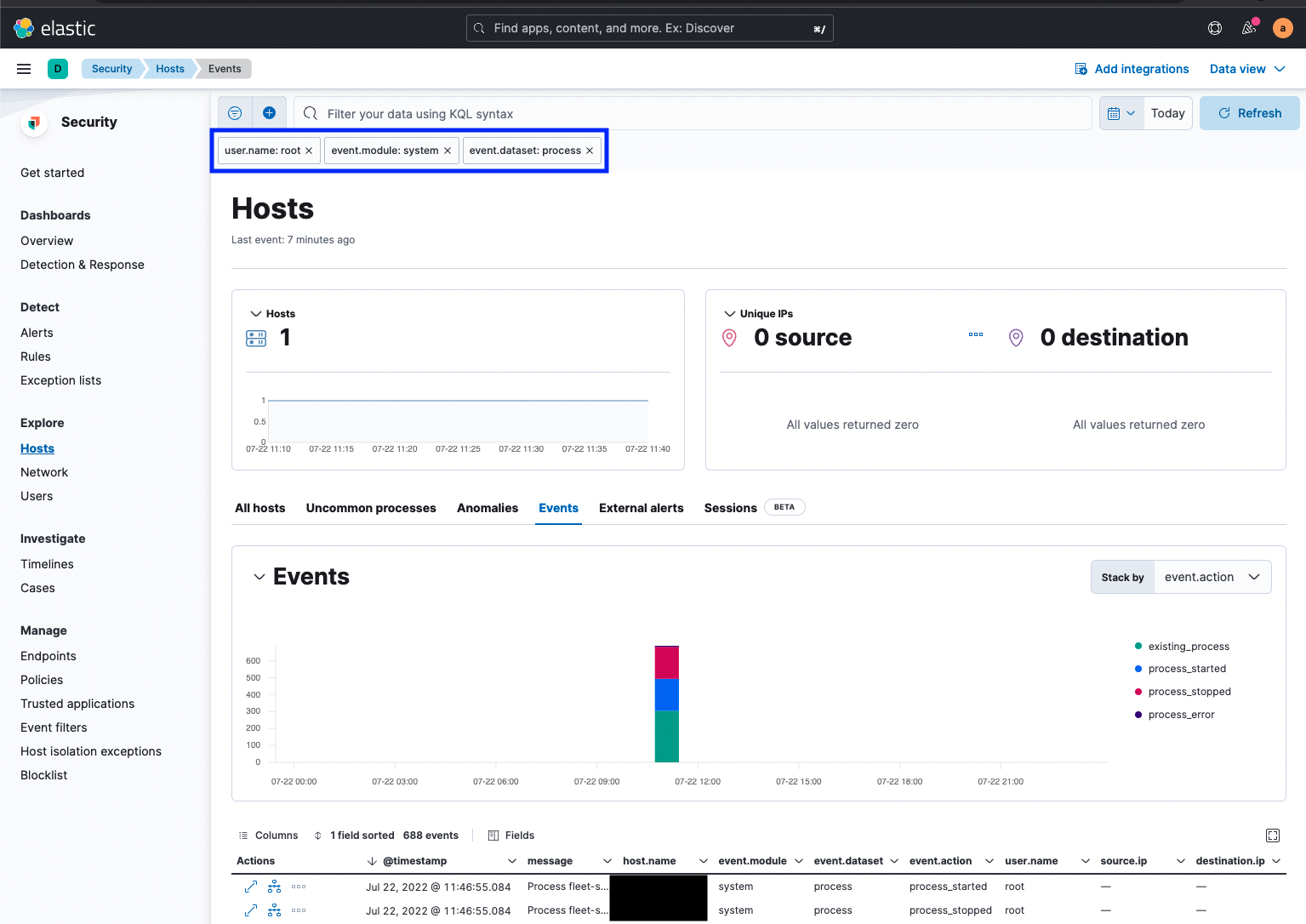This screenshot has width=1306, height=924.
Task: Open the Stack by event.action dropdown
Action: pyautogui.click(x=1212, y=577)
